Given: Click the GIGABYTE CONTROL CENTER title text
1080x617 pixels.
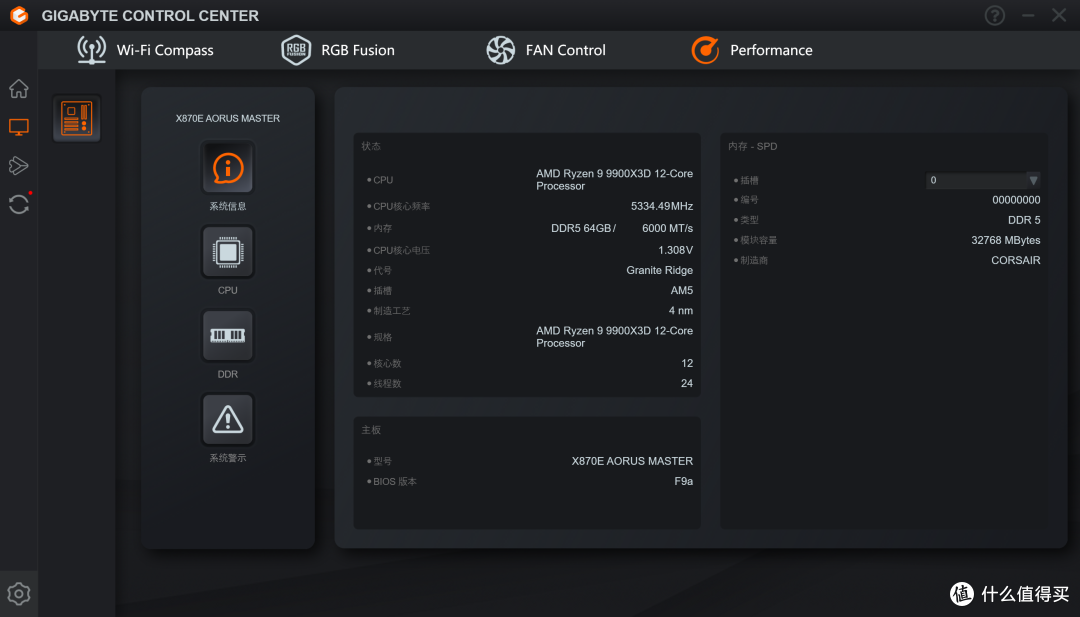Looking at the screenshot, I should (x=150, y=15).
